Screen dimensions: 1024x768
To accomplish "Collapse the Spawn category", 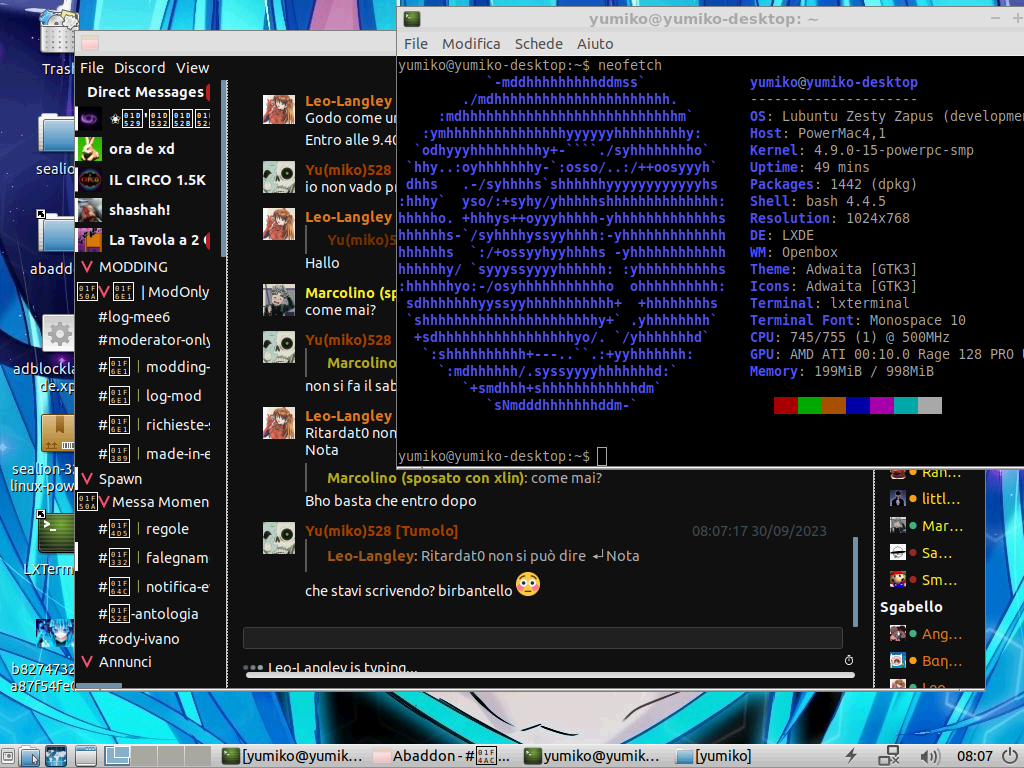I will click(x=87, y=479).
